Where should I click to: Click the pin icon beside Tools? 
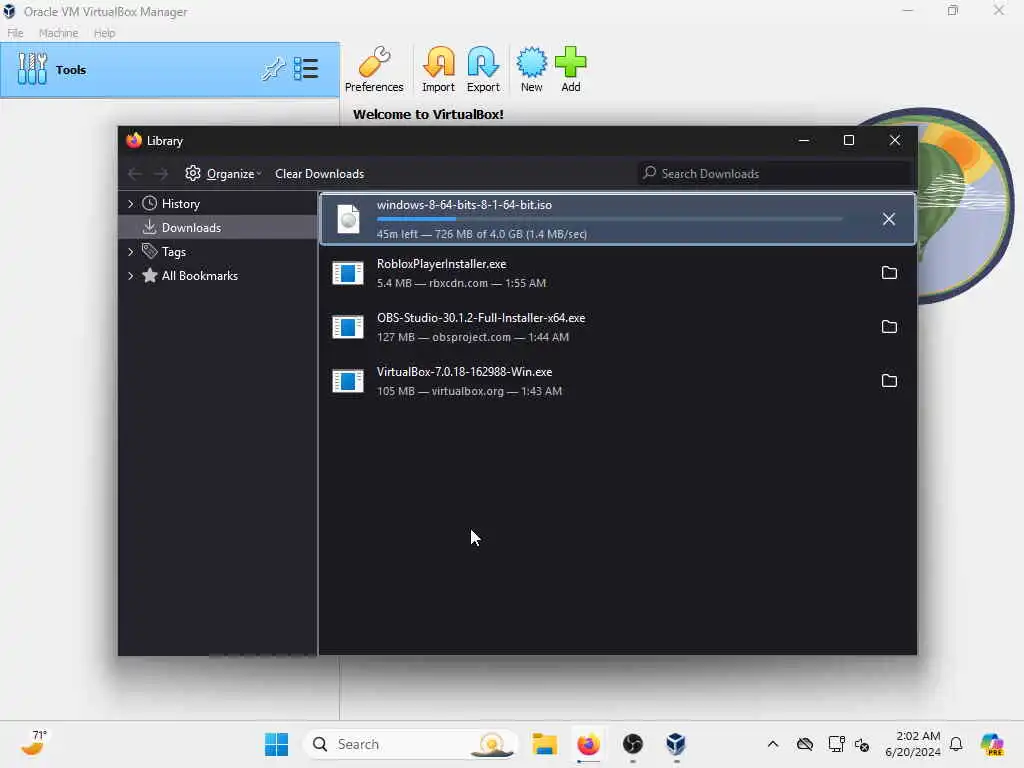pos(273,69)
